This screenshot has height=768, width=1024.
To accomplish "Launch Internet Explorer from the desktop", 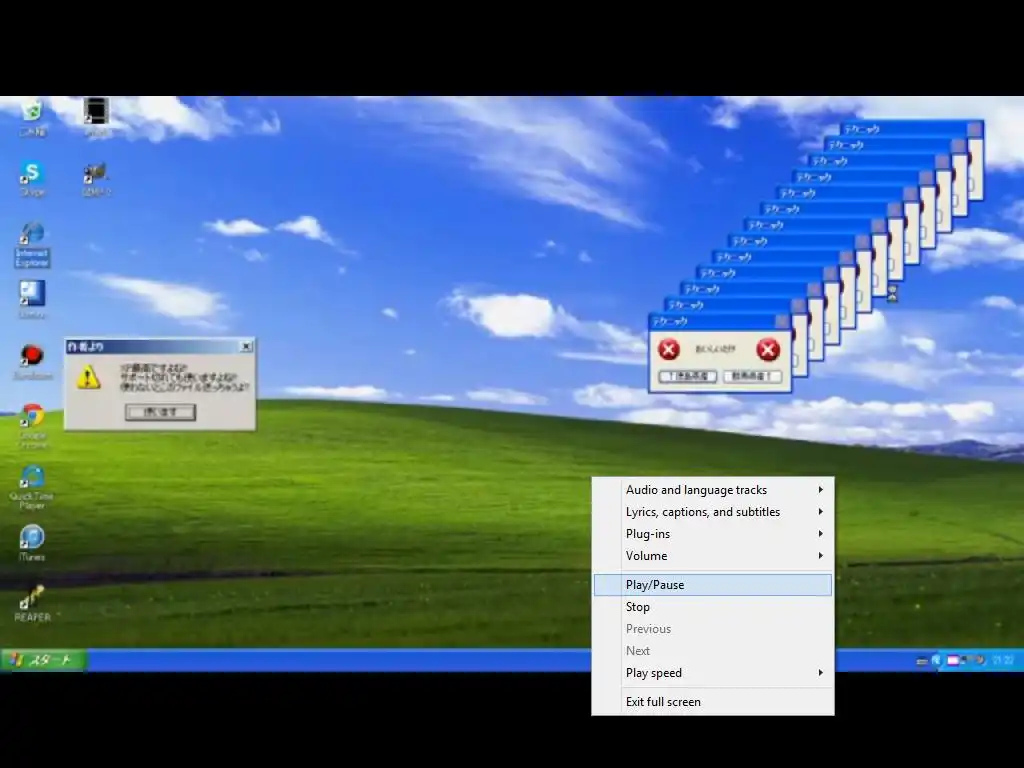I will (x=32, y=244).
